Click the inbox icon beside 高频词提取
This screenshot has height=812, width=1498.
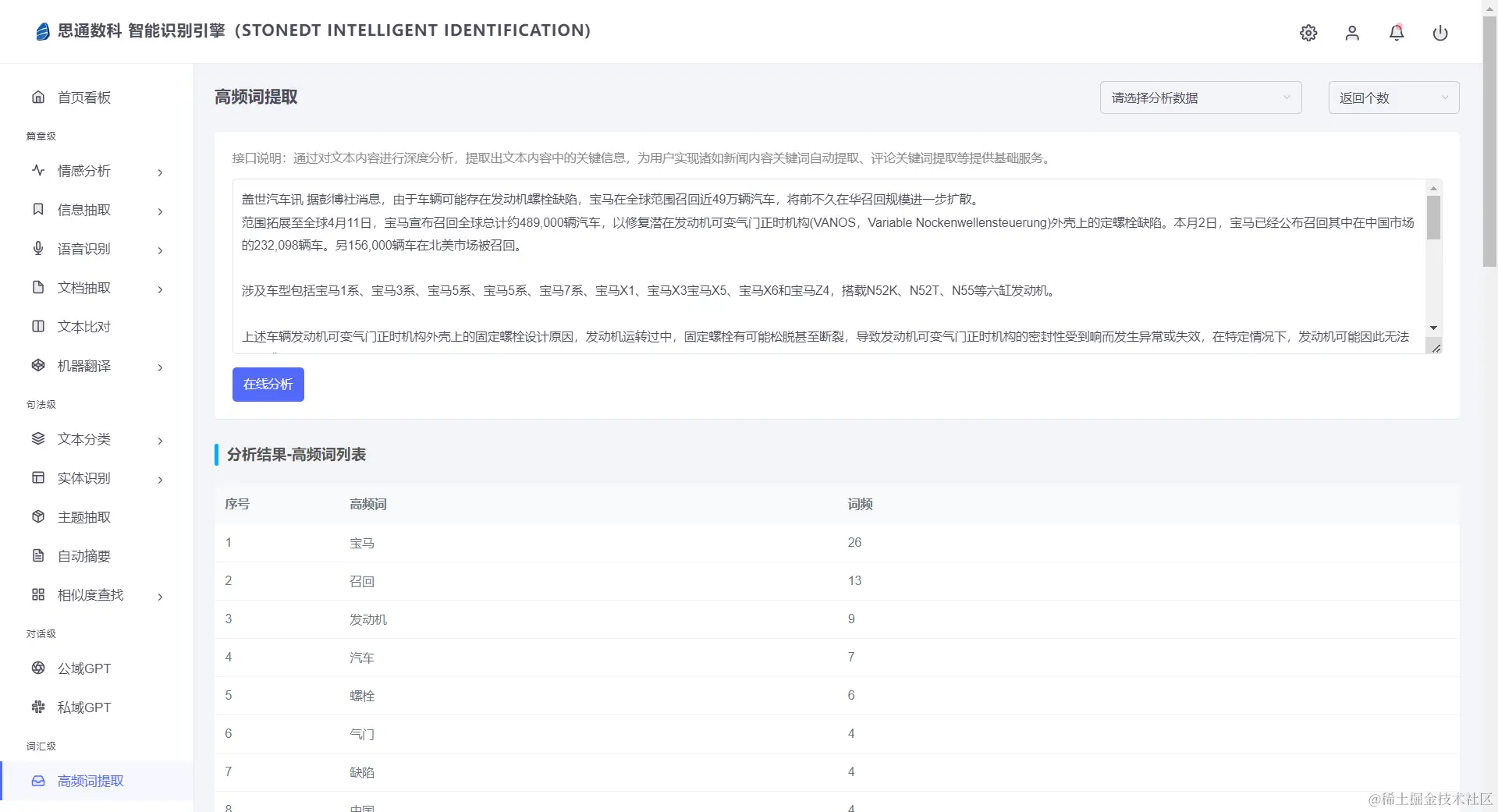(x=38, y=781)
